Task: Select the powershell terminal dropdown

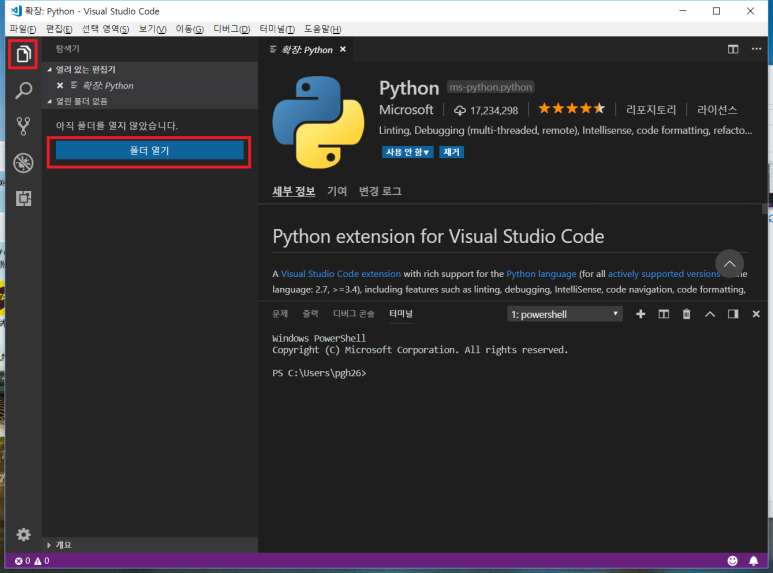Action: [564, 314]
